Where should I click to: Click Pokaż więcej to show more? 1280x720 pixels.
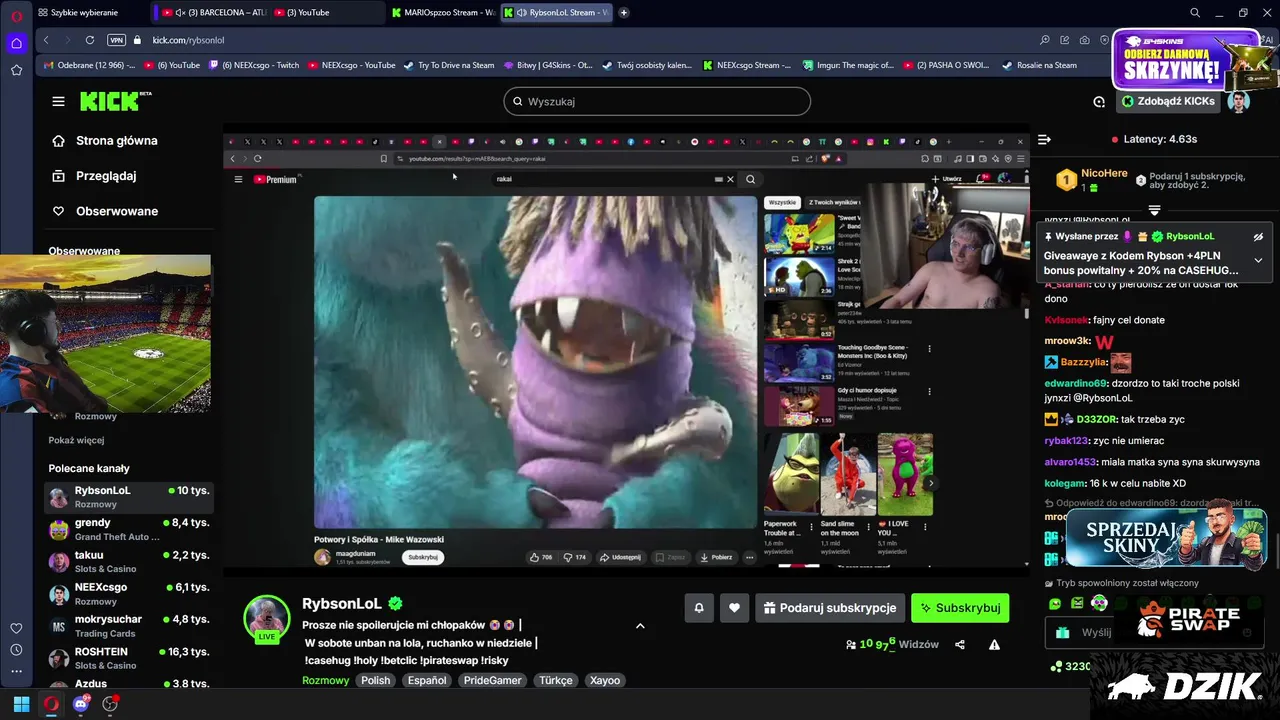point(76,440)
